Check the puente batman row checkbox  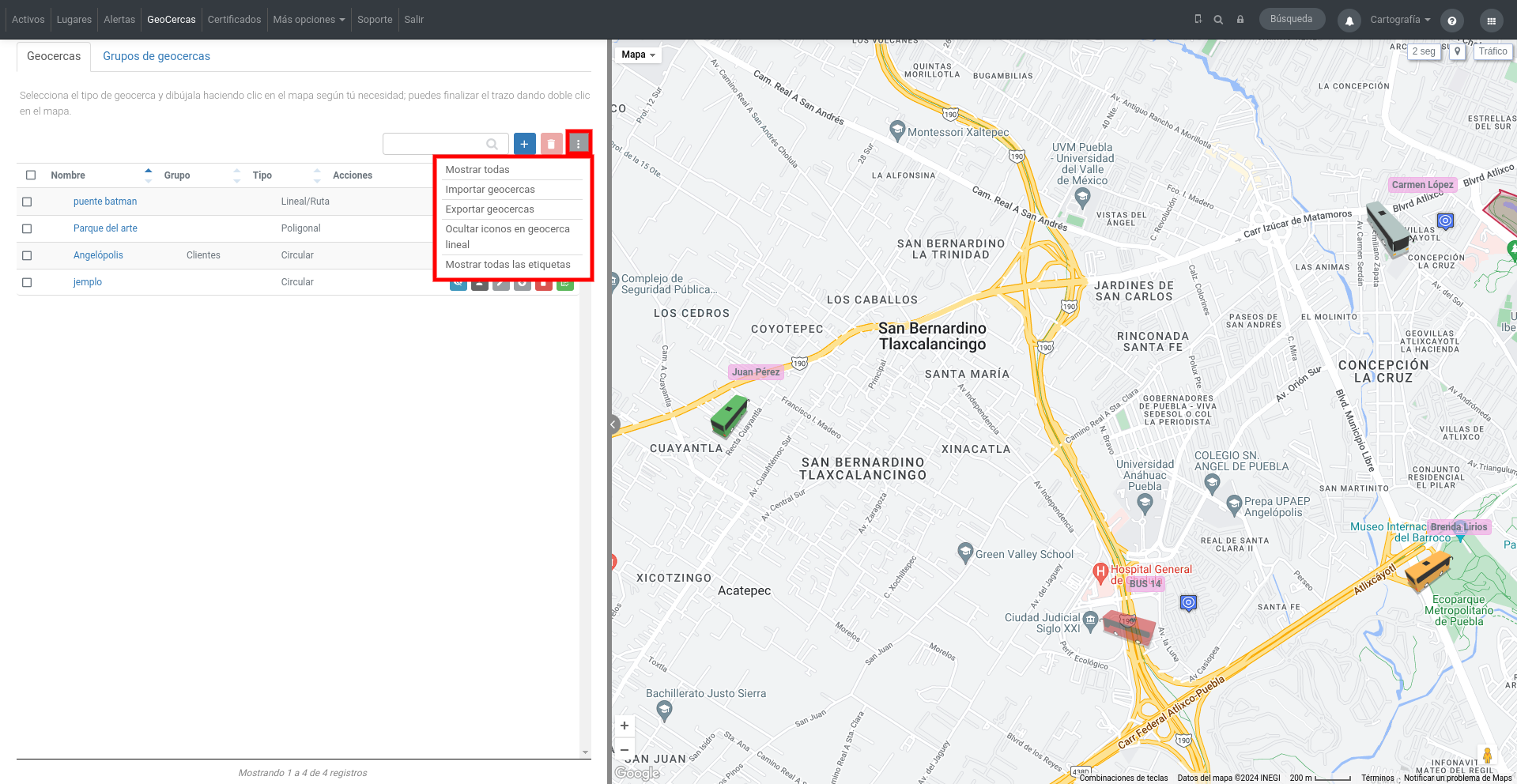point(27,202)
